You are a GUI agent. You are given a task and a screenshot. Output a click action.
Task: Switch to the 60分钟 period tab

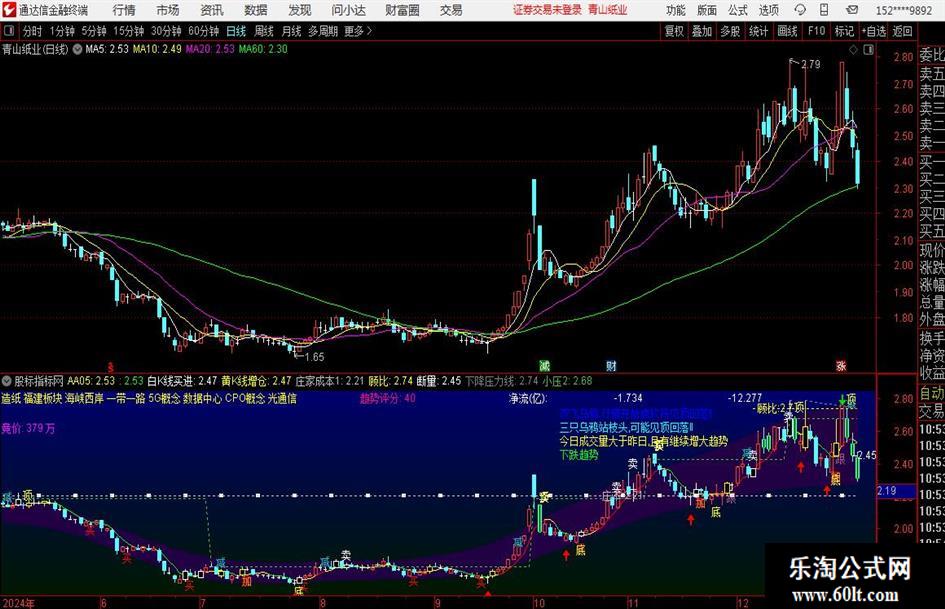click(204, 31)
